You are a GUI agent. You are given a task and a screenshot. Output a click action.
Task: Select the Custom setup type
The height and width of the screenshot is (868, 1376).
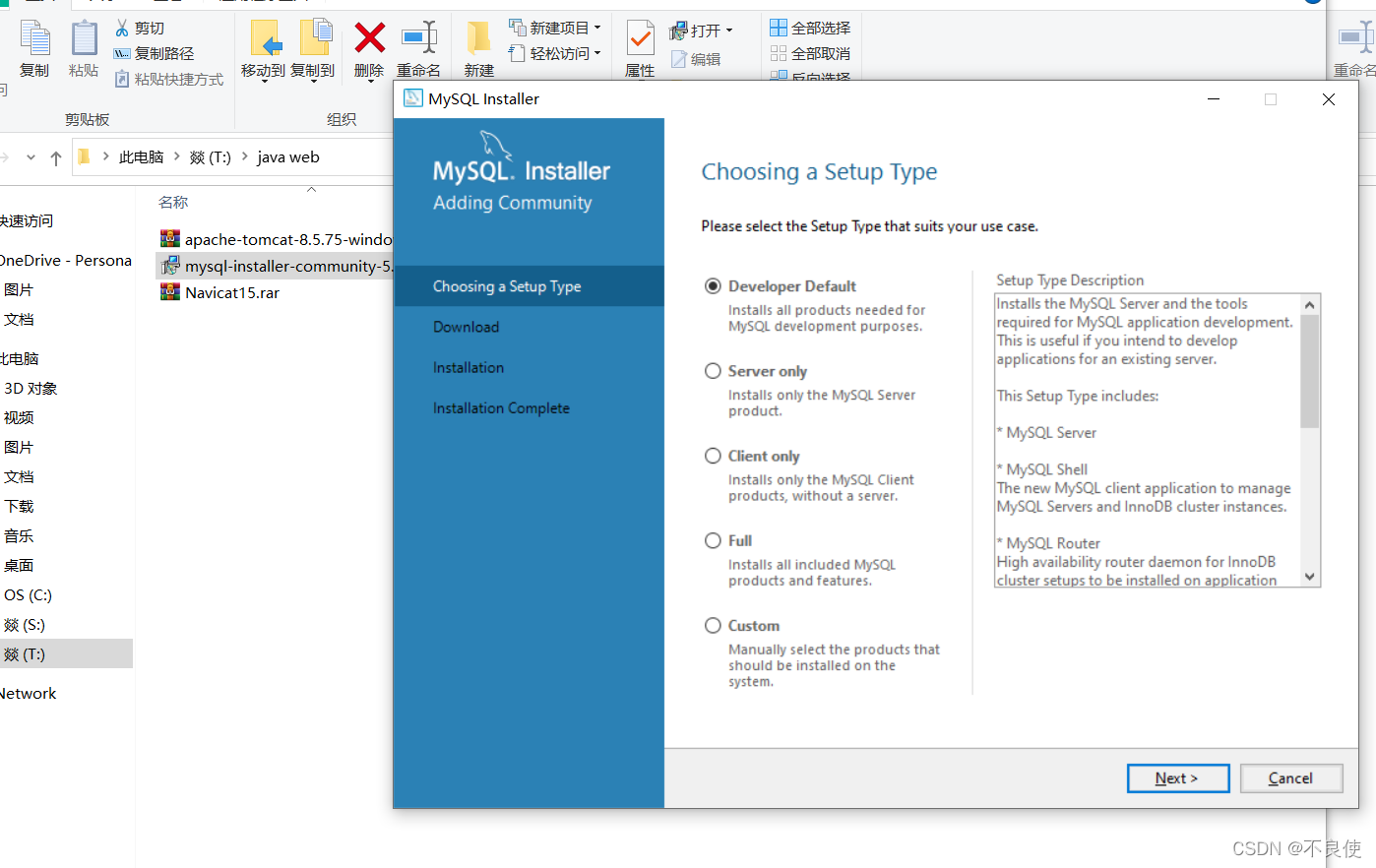click(x=713, y=626)
